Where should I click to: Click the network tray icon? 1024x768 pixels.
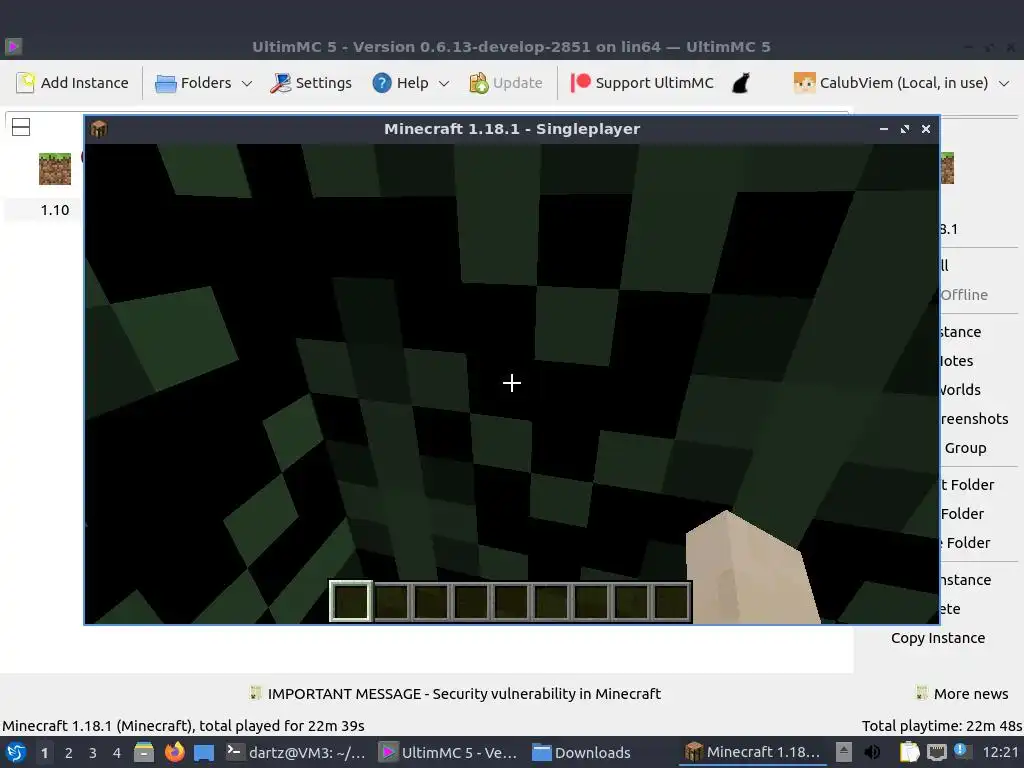(x=937, y=752)
